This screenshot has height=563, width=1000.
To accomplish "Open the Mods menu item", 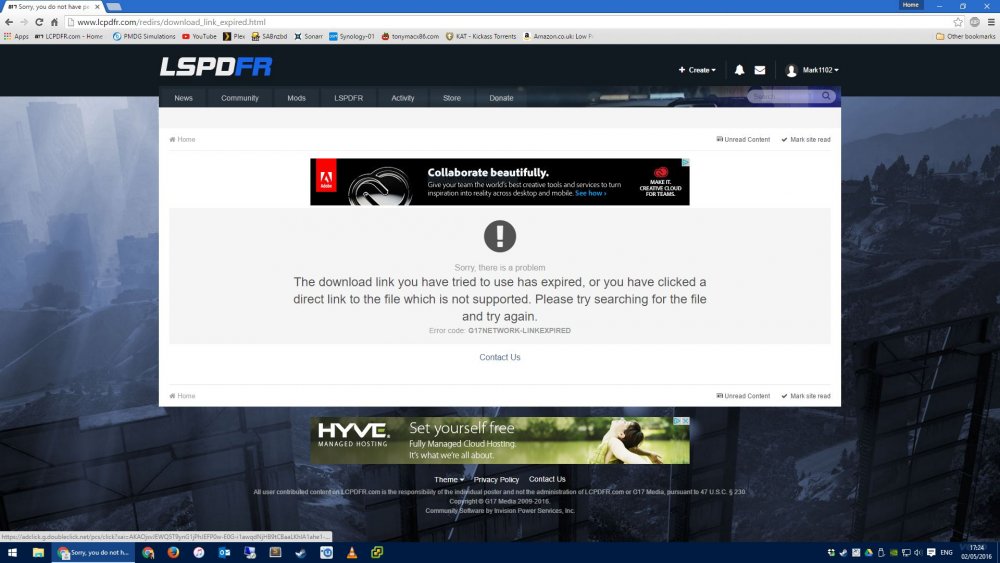I will (x=297, y=98).
